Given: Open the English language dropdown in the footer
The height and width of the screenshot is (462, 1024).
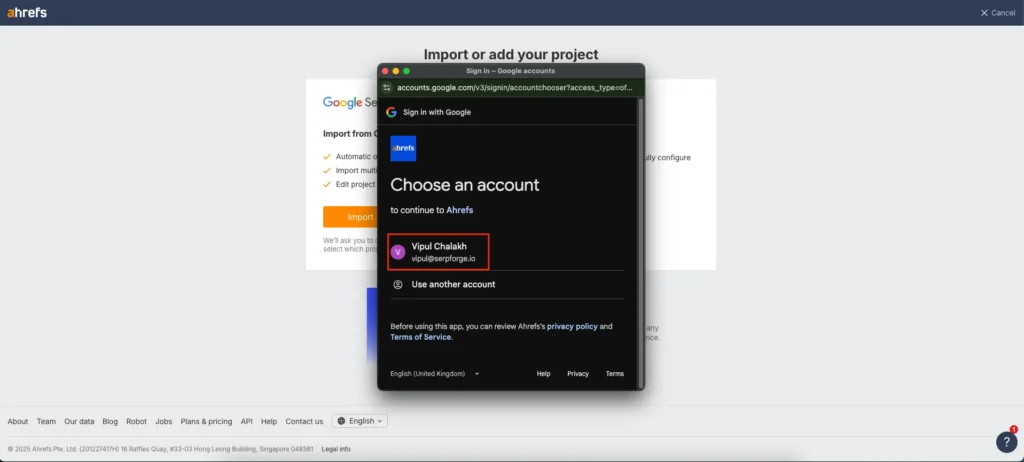Looking at the screenshot, I should [x=360, y=421].
